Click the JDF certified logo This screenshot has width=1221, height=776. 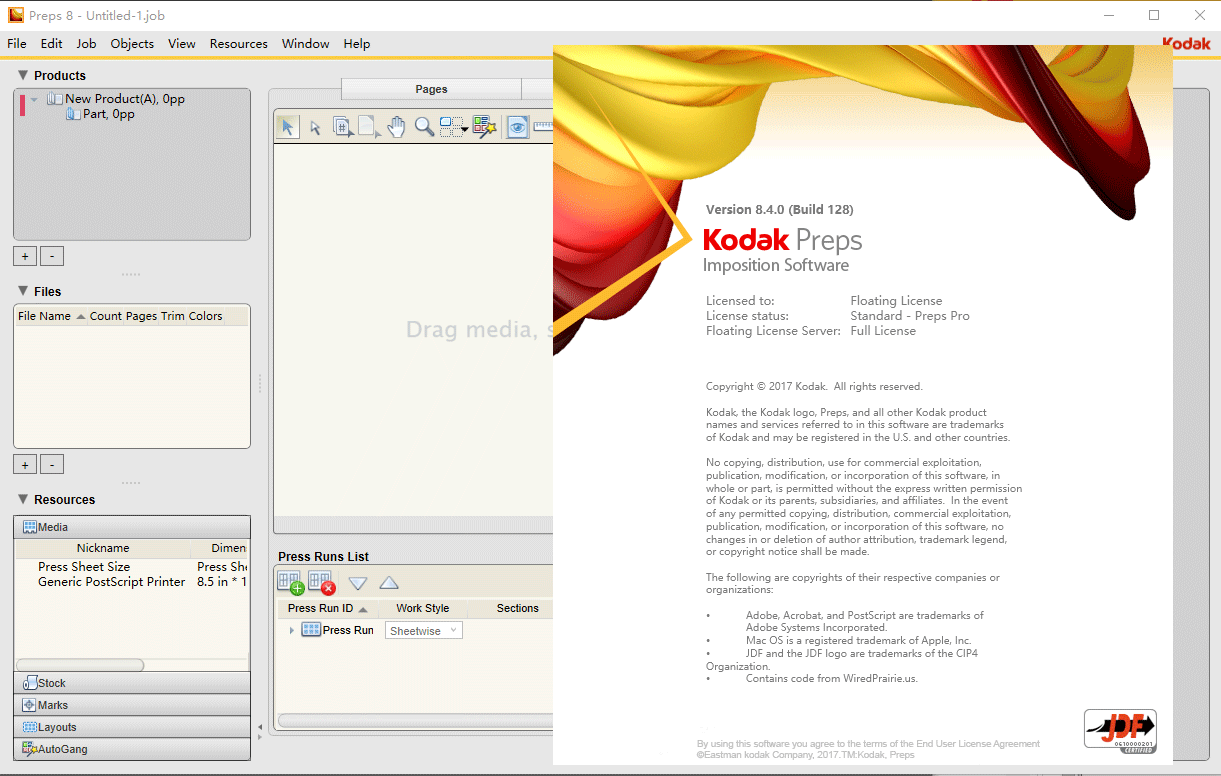[x=1120, y=729]
